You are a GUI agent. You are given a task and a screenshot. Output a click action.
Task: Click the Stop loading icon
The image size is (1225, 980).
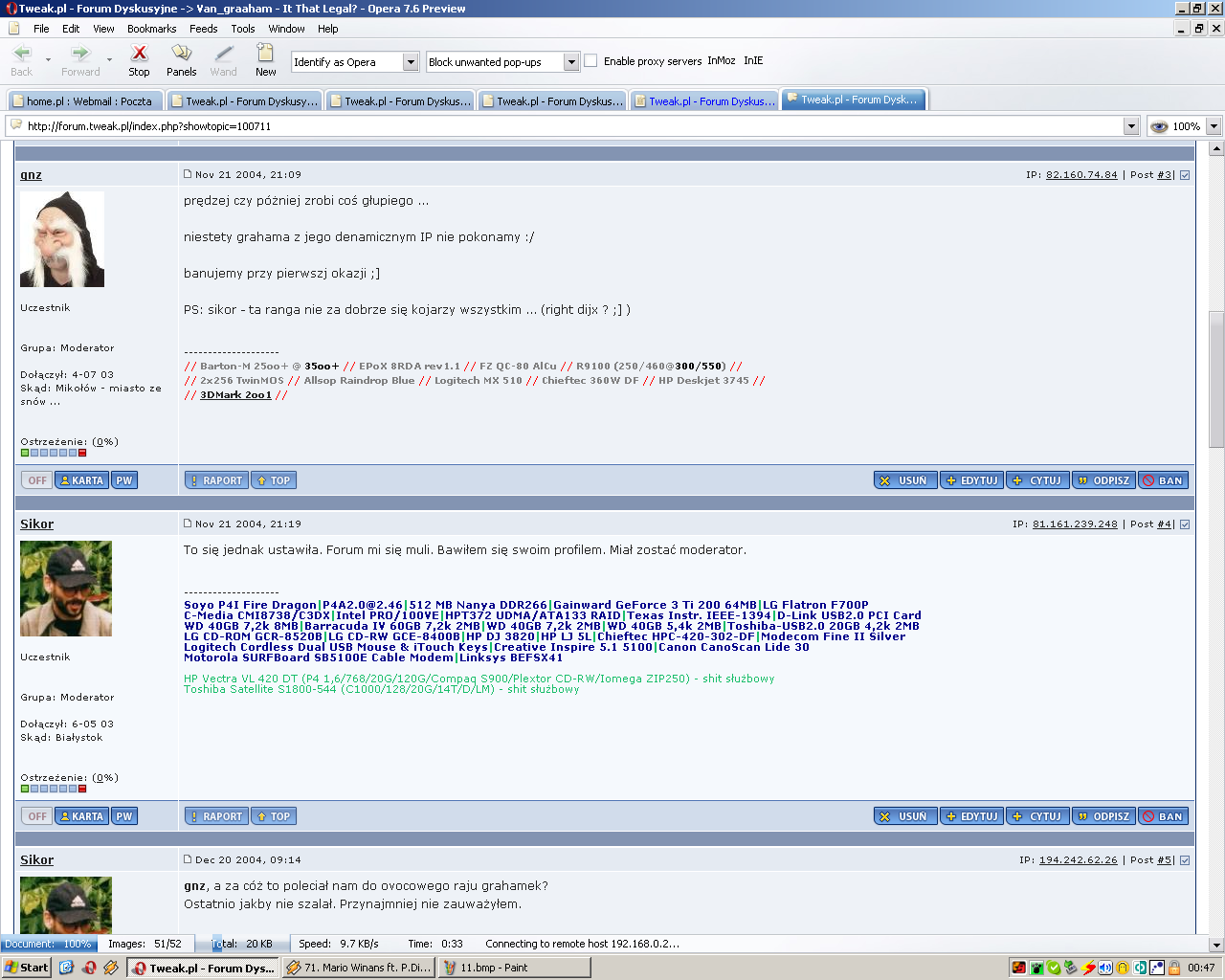pos(139,54)
